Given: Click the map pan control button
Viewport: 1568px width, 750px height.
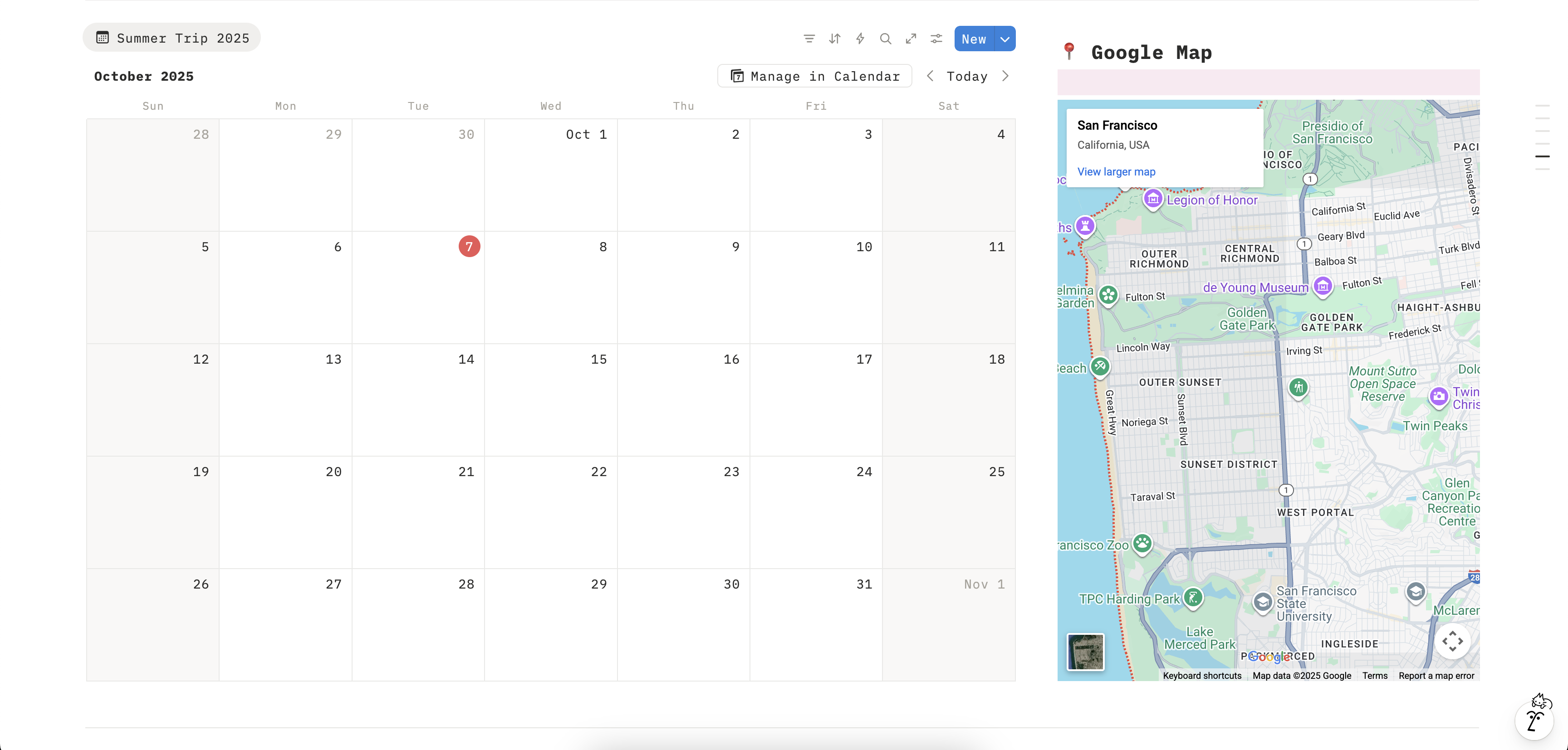Looking at the screenshot, I should point(1452,641).
